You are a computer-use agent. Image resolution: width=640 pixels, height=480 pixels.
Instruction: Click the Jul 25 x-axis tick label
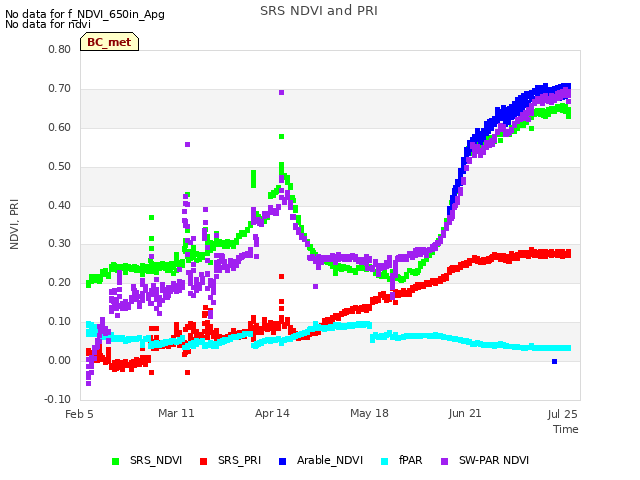(562, 414)
